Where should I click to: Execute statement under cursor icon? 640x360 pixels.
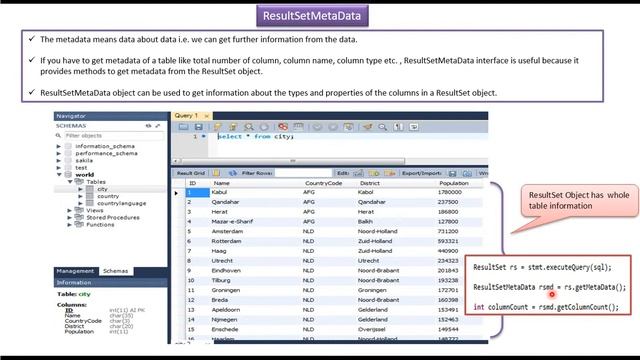[x=233, y=127]
